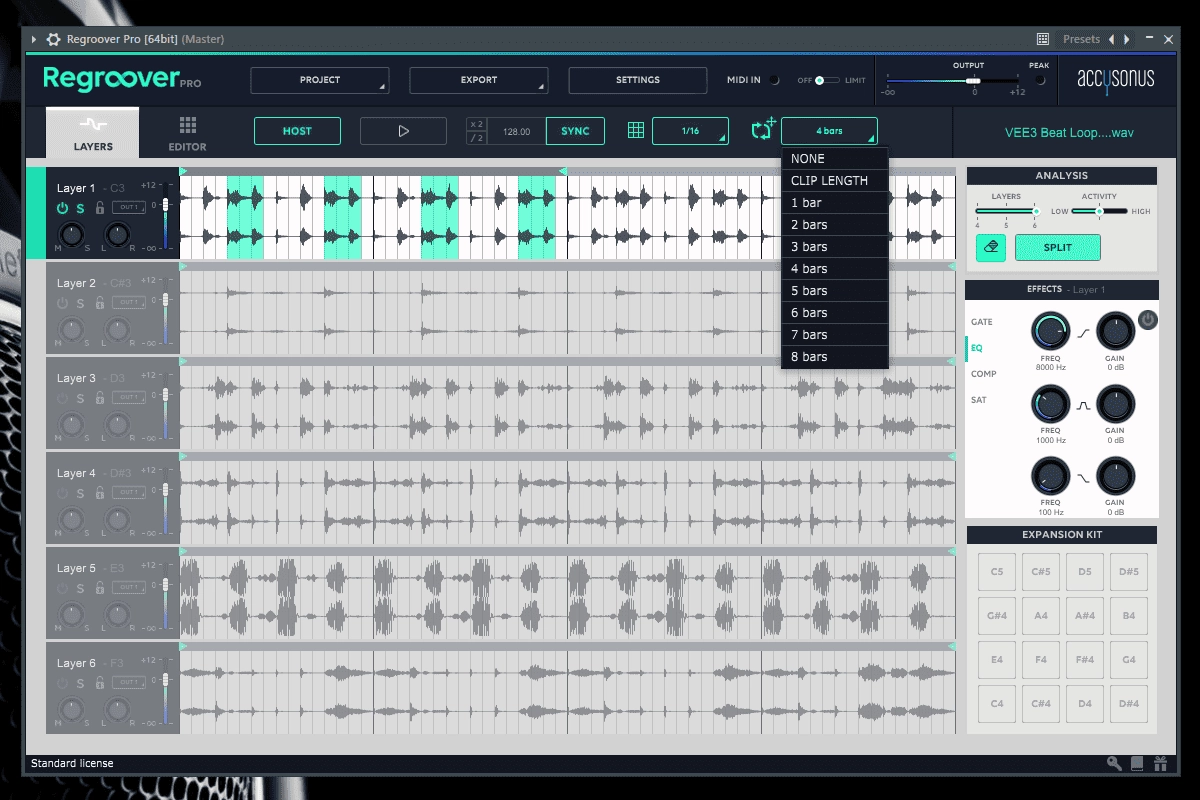The width and height of the screenshot is (1200, 800).
Task: Select CLIP LENGTH from the loop menu
Action: point(835,181)
